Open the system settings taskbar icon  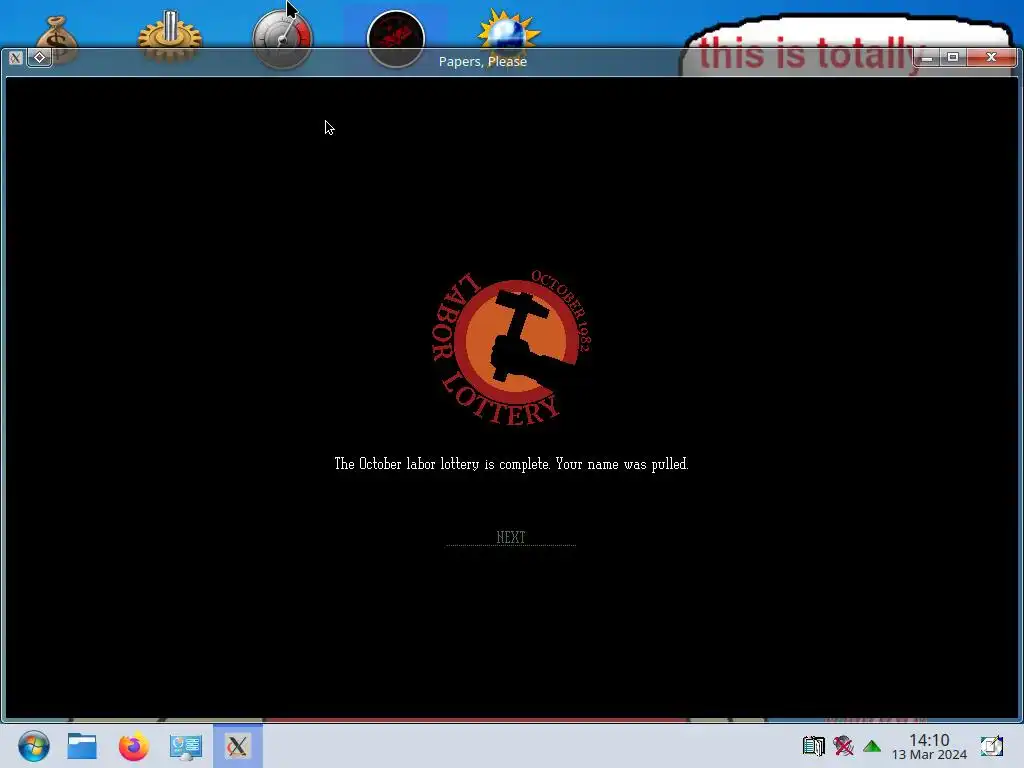pyautogui.click(x=185, y=746)
